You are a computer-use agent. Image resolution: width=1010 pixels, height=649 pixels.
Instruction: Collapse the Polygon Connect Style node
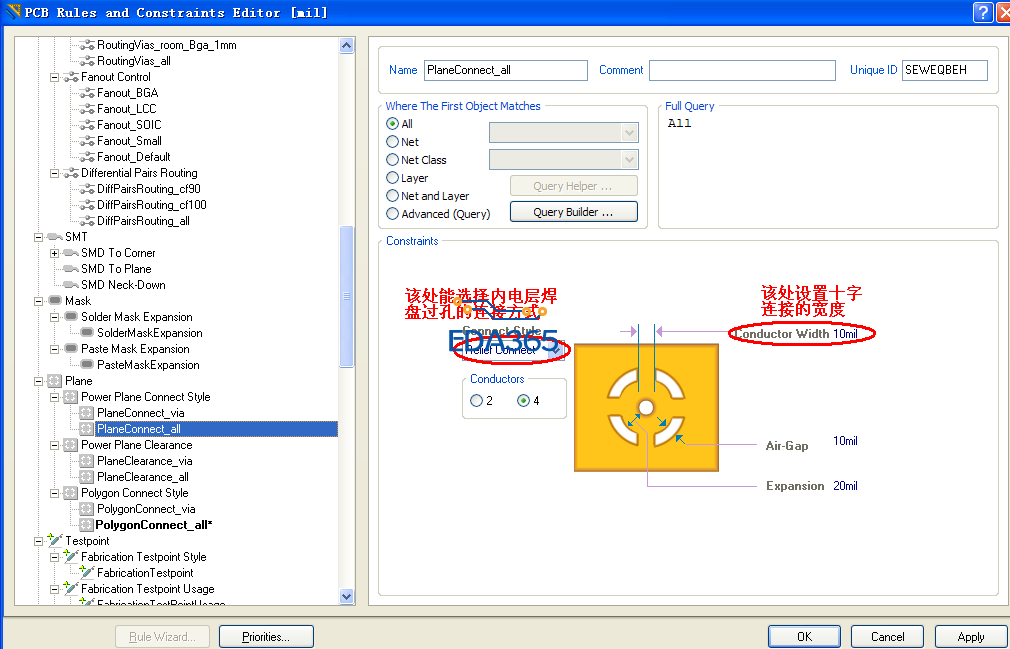pos(55,493)
